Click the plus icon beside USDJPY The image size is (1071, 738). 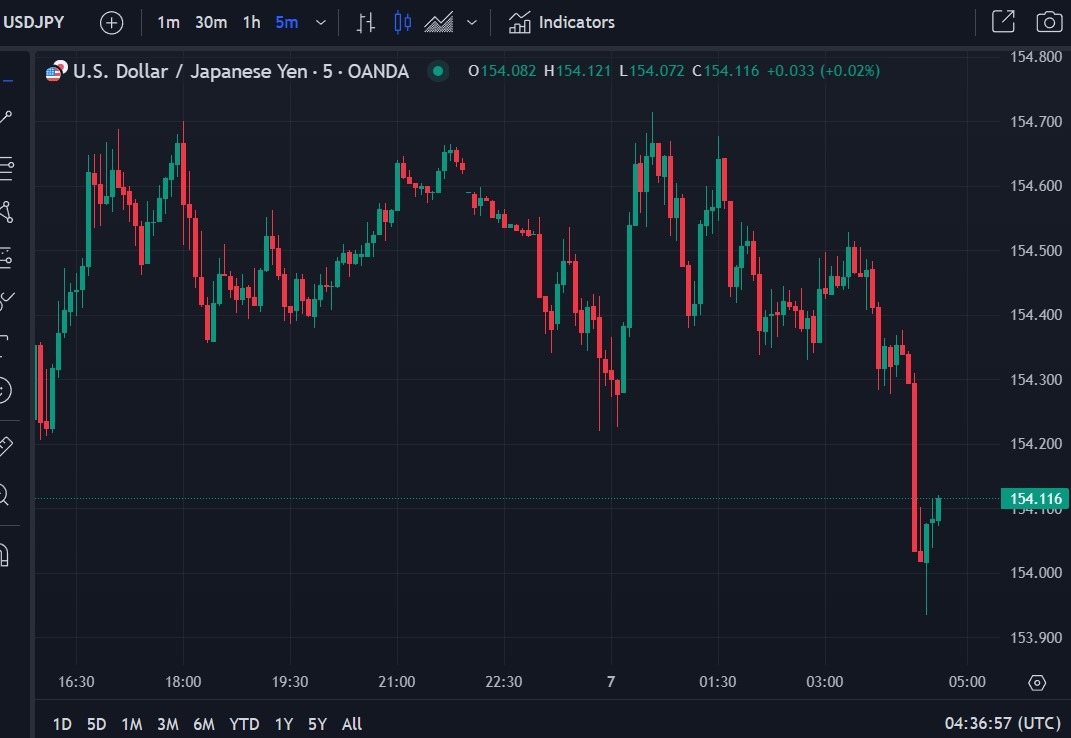point(111,22)
